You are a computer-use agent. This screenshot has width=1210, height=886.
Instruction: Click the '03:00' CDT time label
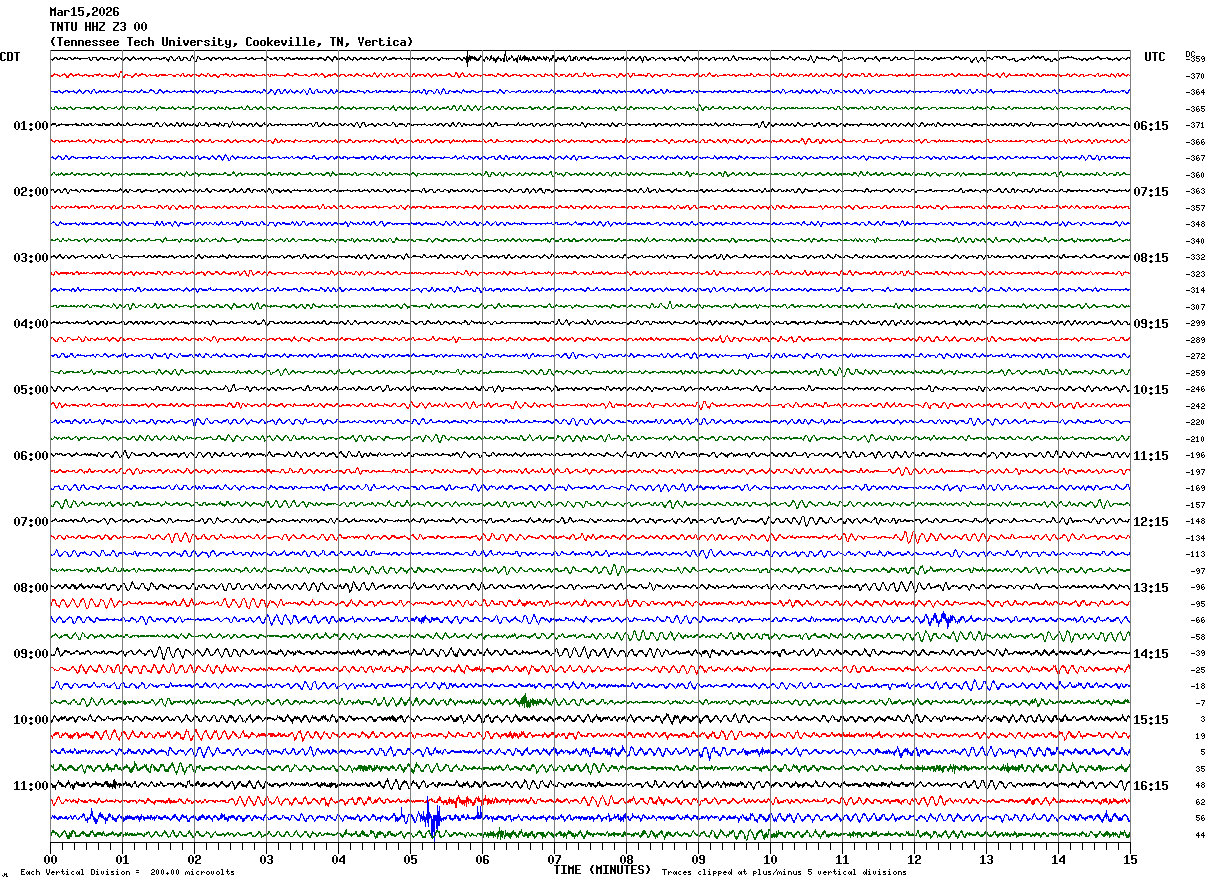31,258
